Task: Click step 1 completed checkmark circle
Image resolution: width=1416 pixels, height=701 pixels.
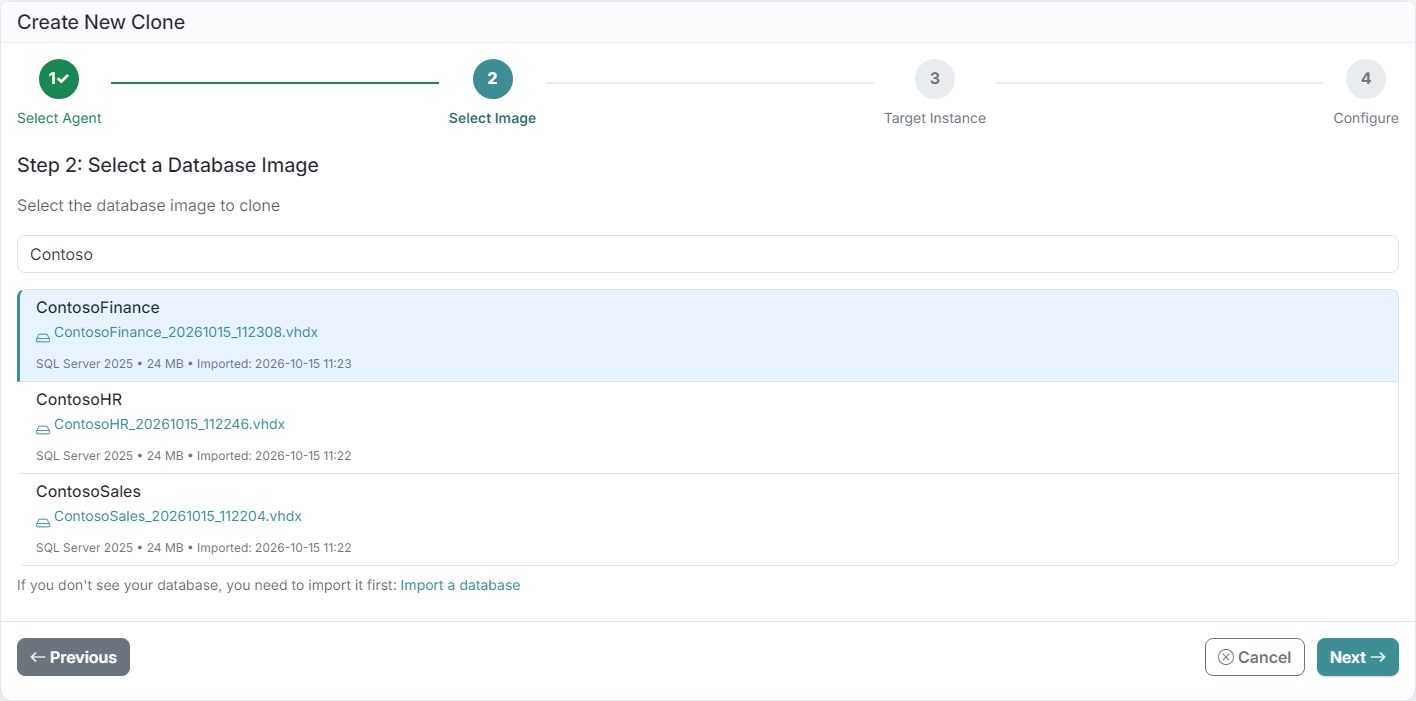Action: [x=59, y=79]
